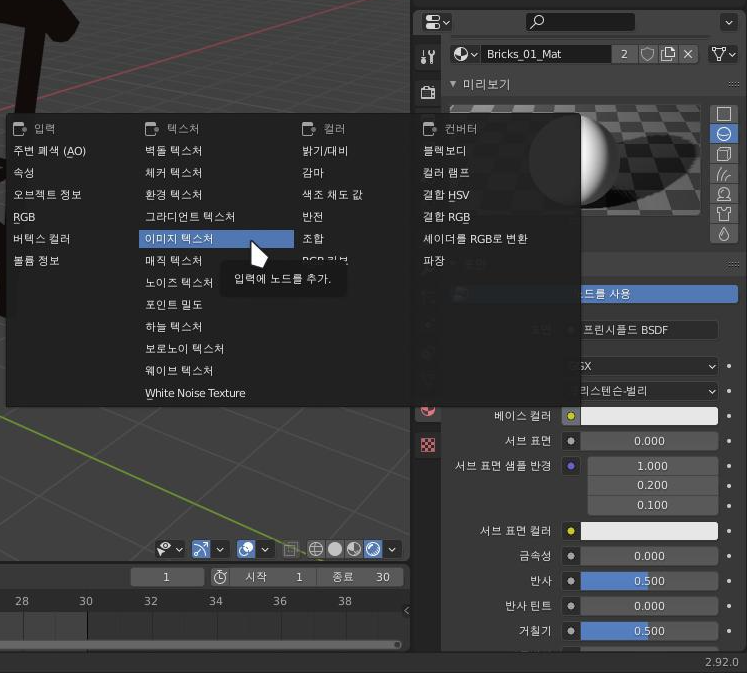Image resolution: width=747 pixels, height=673 pixels.
Task: Choose 주변 폐색 (AO) input entry
Action: coord(71,151)
